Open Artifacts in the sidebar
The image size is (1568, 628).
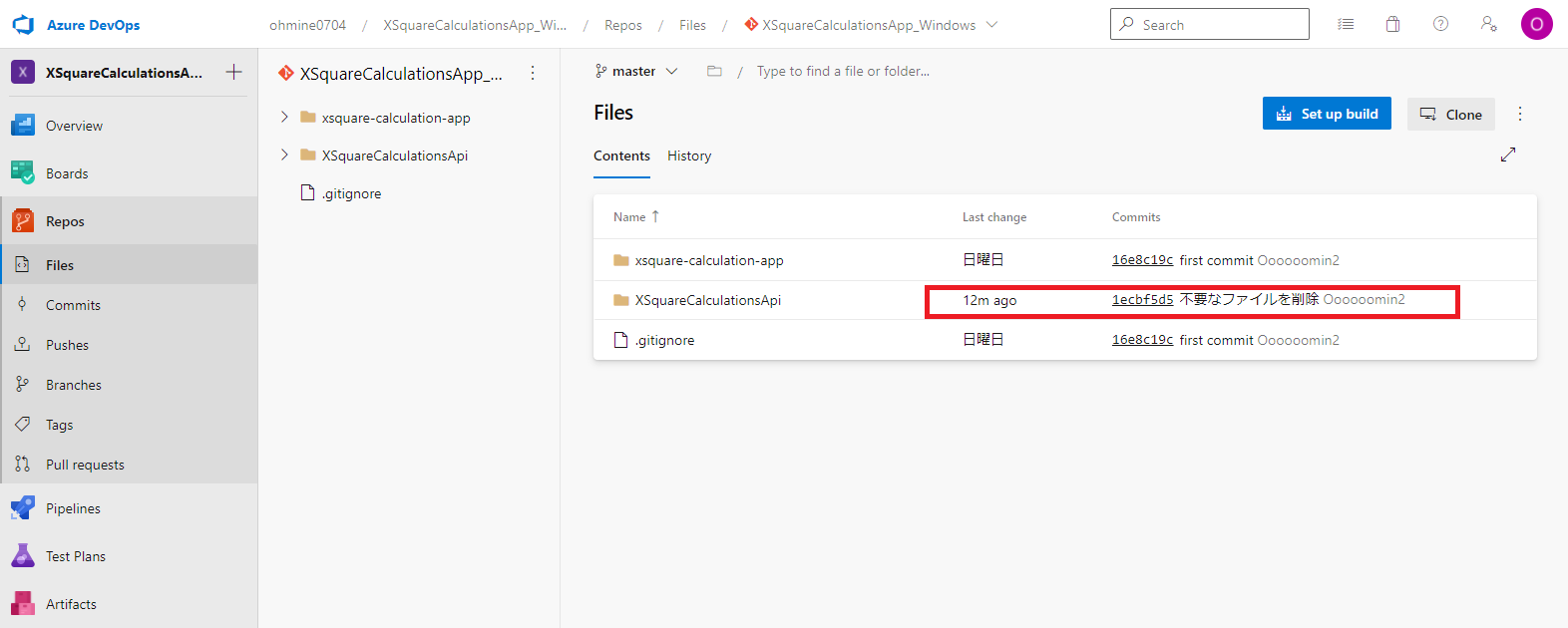129,604
